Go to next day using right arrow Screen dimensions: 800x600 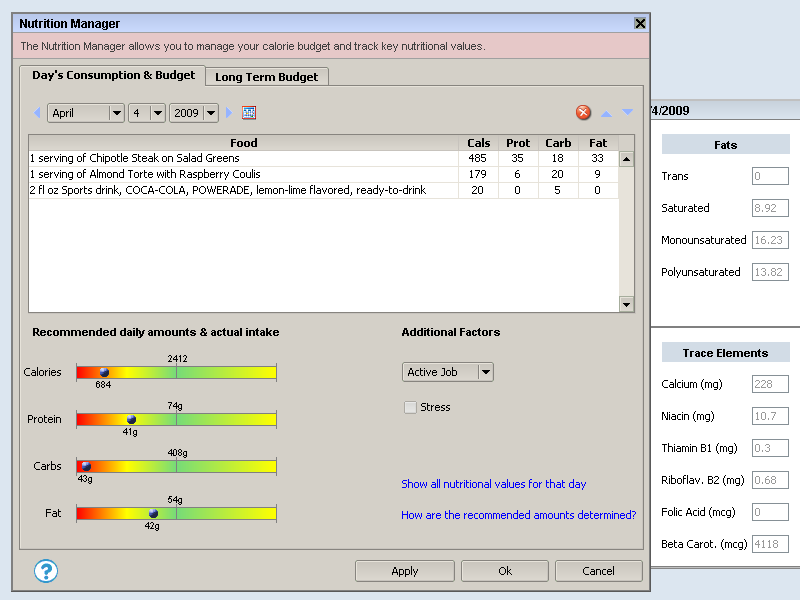point(229,113)
